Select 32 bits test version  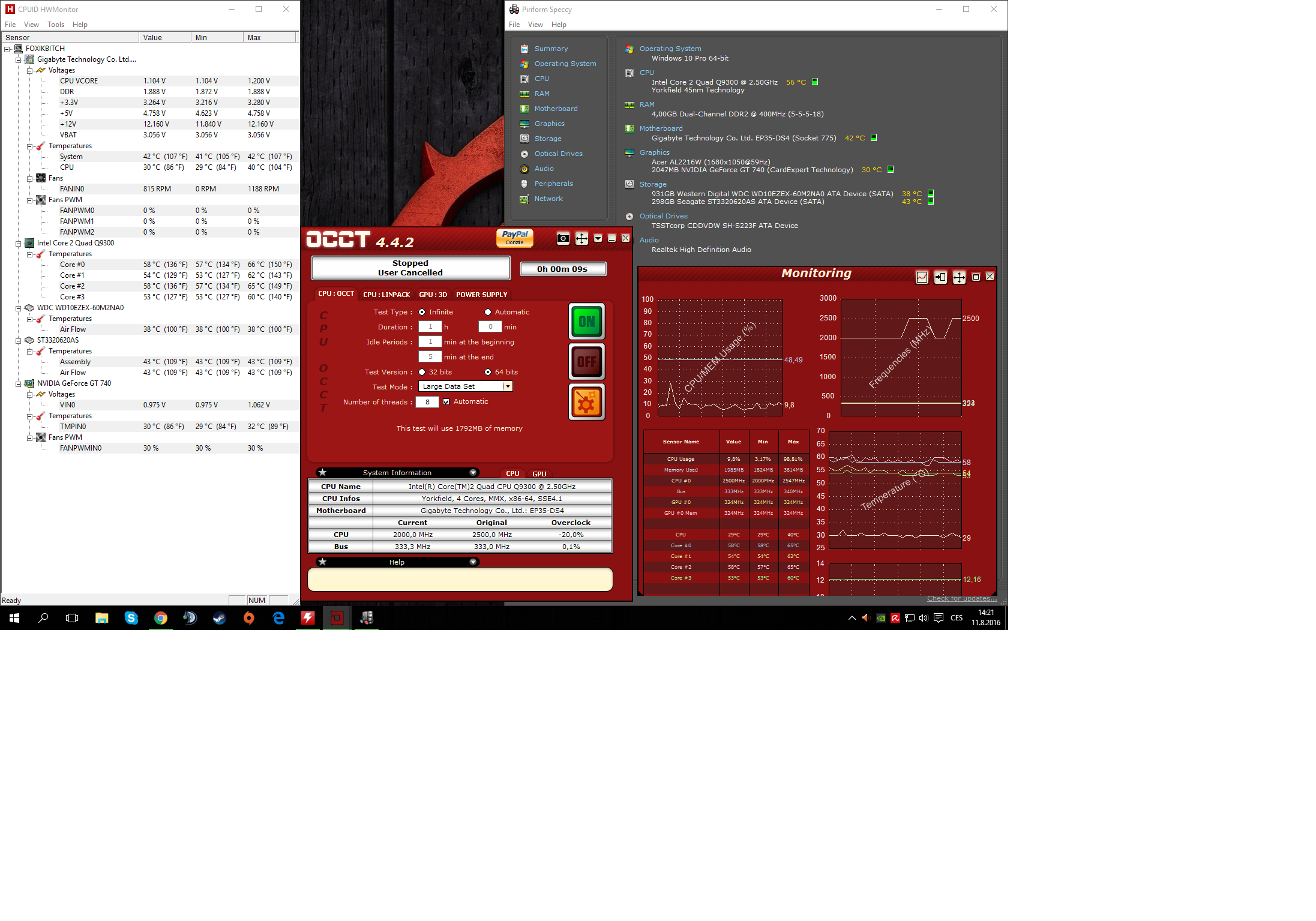pyautogui.click(x=422, y=372)
